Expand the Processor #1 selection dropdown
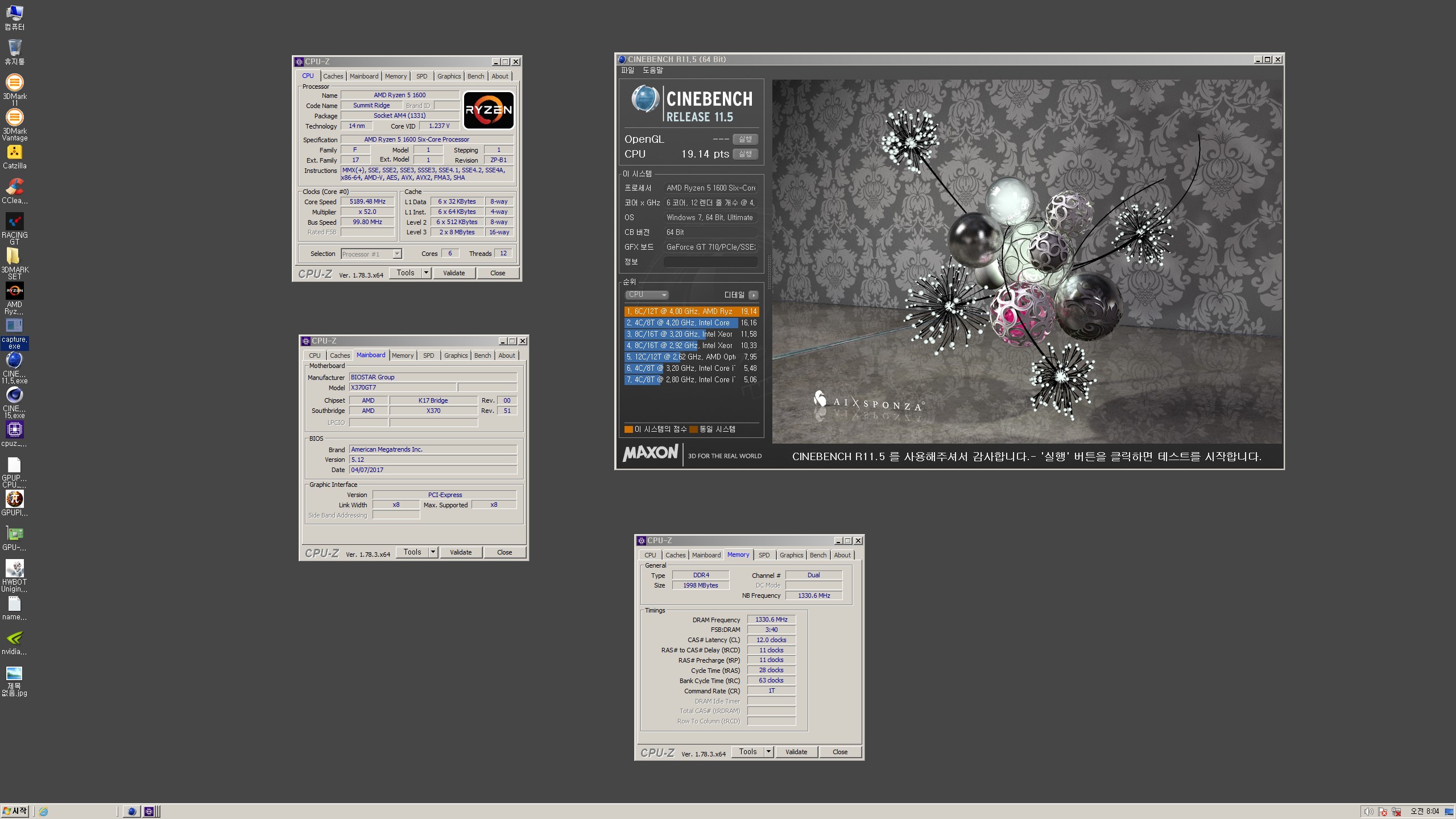 pyautogui.click(x=397, y=254)
